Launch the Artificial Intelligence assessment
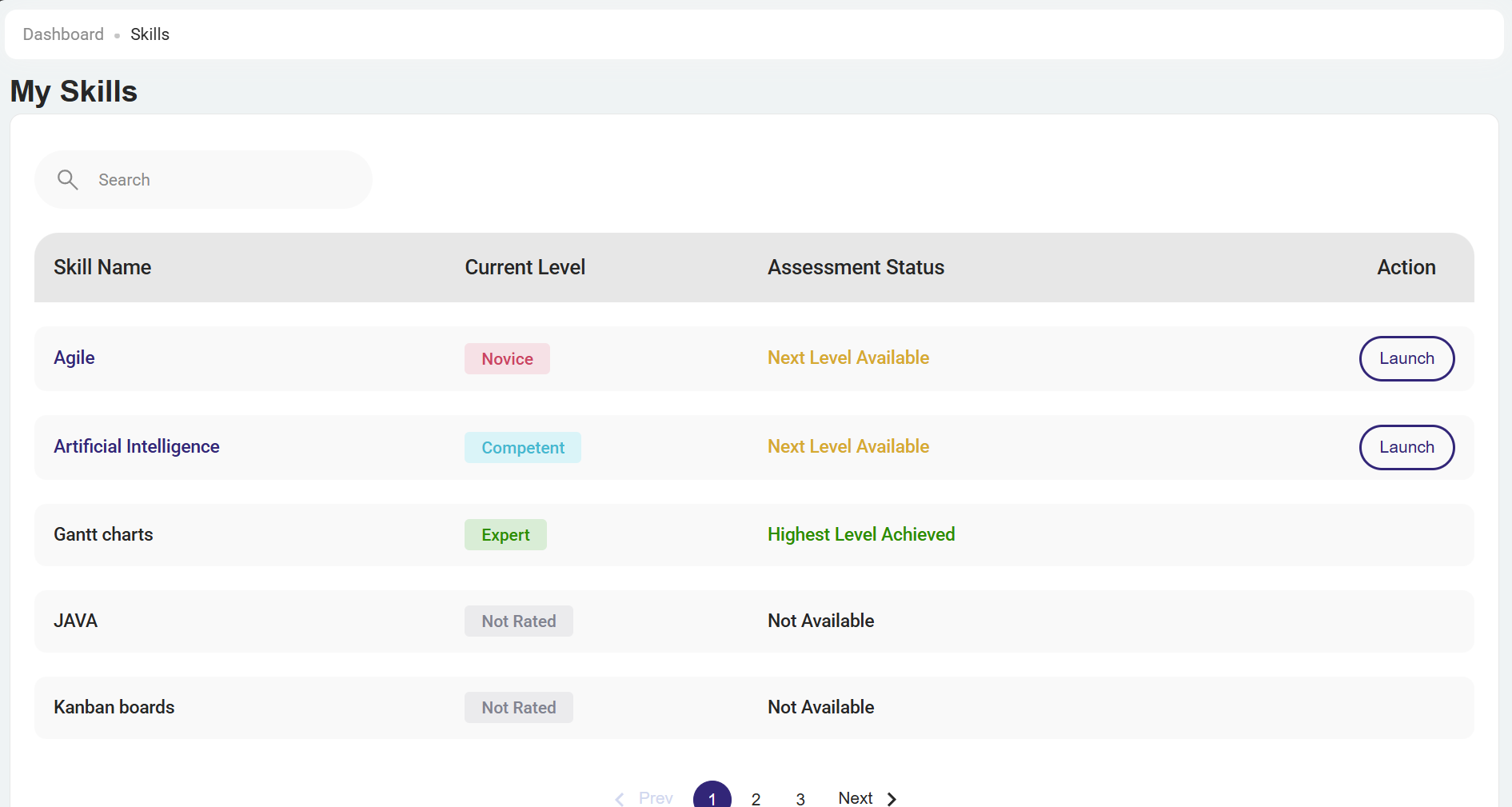The height and width of the screenshot is (807, 1512). click(1406, 447)
